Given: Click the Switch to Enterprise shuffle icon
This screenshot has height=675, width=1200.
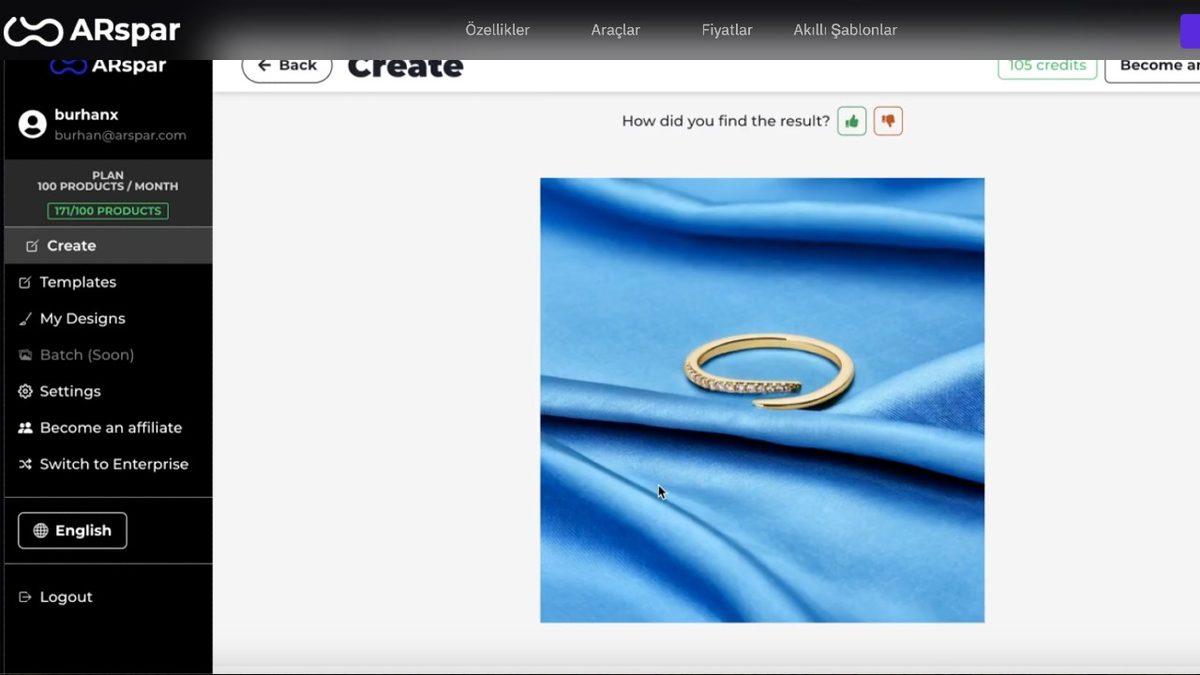Looking at the screenshot, I should pyautogui.click(x=26, y=464).
